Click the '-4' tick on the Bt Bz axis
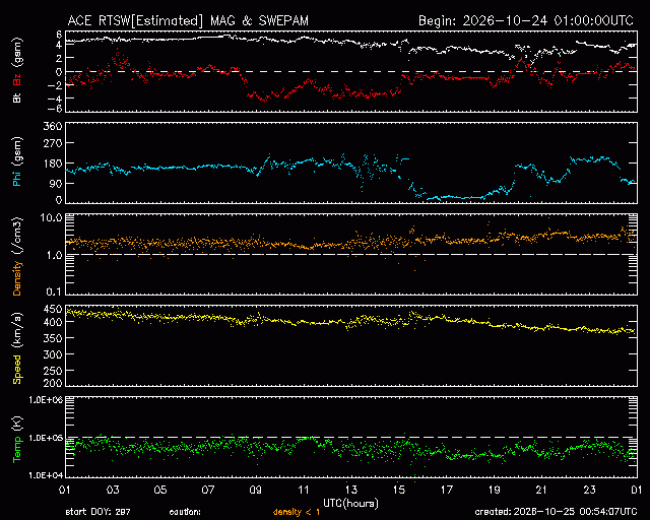 [x=56, y=98]
